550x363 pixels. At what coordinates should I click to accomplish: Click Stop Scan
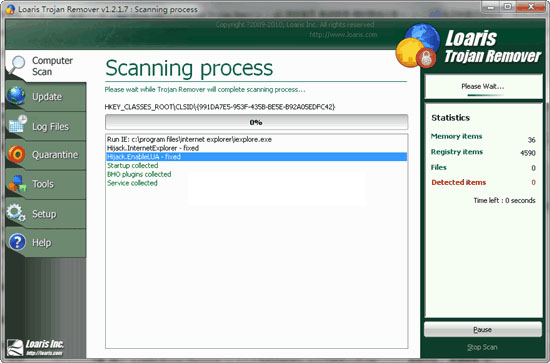(x=482, y=347)
